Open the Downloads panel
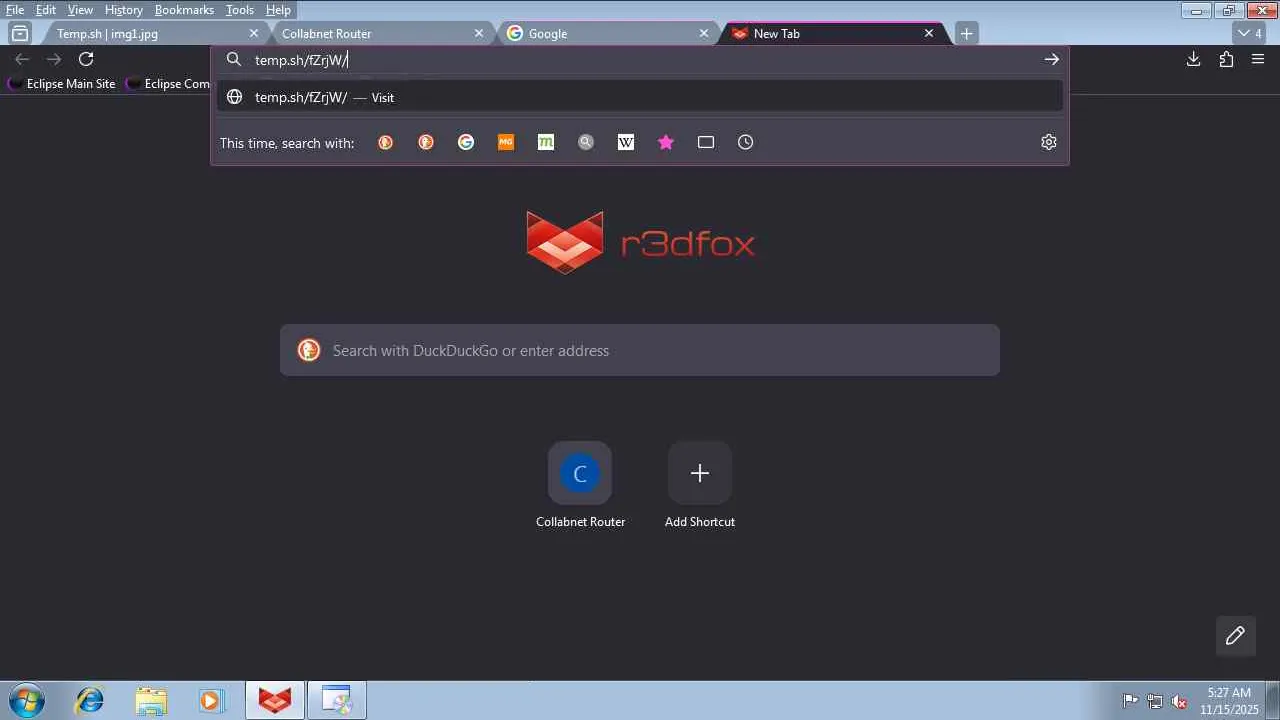1280x720 pixels. pos(1193,60)
